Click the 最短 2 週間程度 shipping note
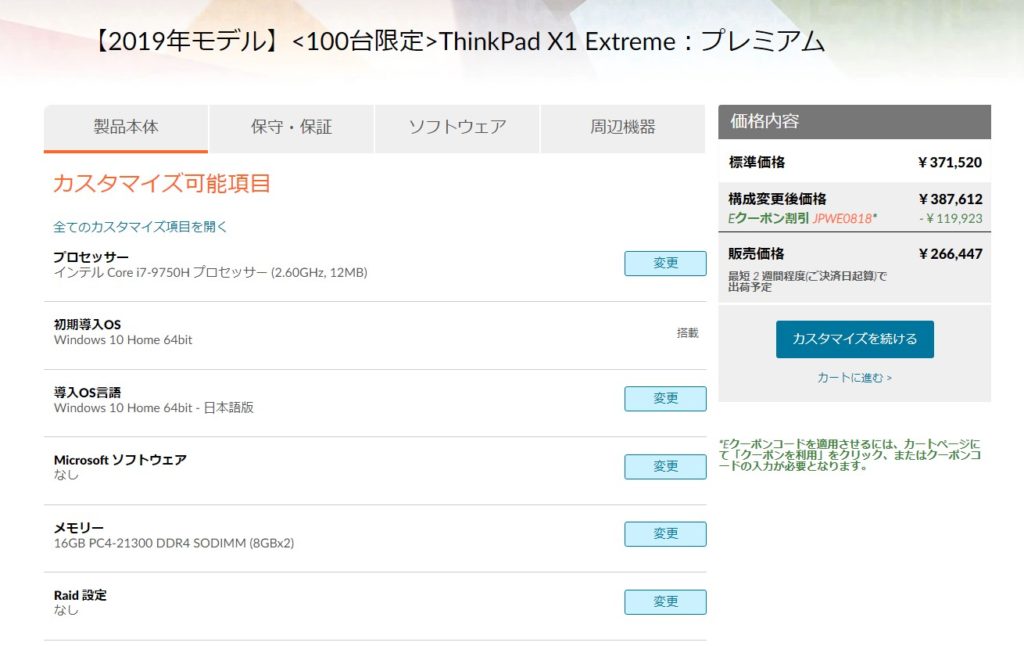The height and width of the screenshot is (646, 1024). pos(807,282)
